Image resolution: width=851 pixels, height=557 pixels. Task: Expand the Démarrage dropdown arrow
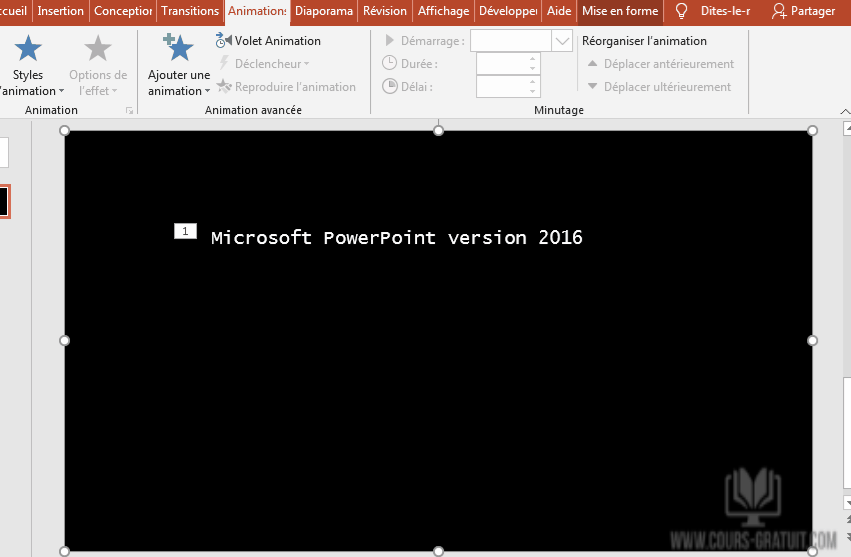coord(562,41)
